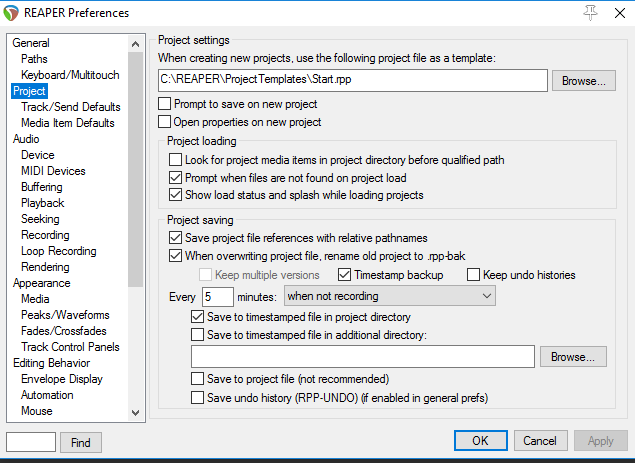Uncheck Timestamp backup option

[344, 275]
